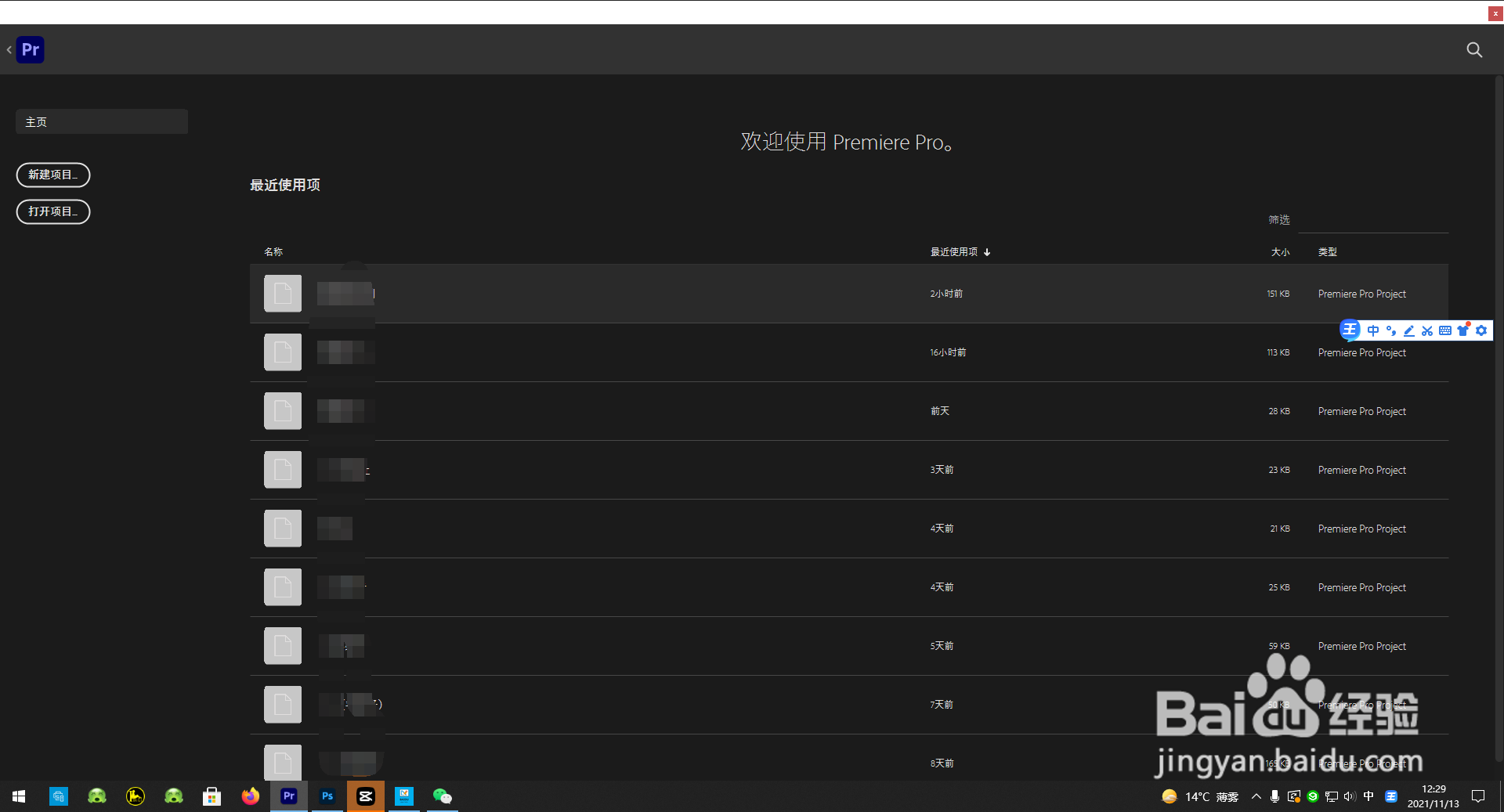Open the search magnifier icon
The image size is (1504, 812).
pos(1474,50)
